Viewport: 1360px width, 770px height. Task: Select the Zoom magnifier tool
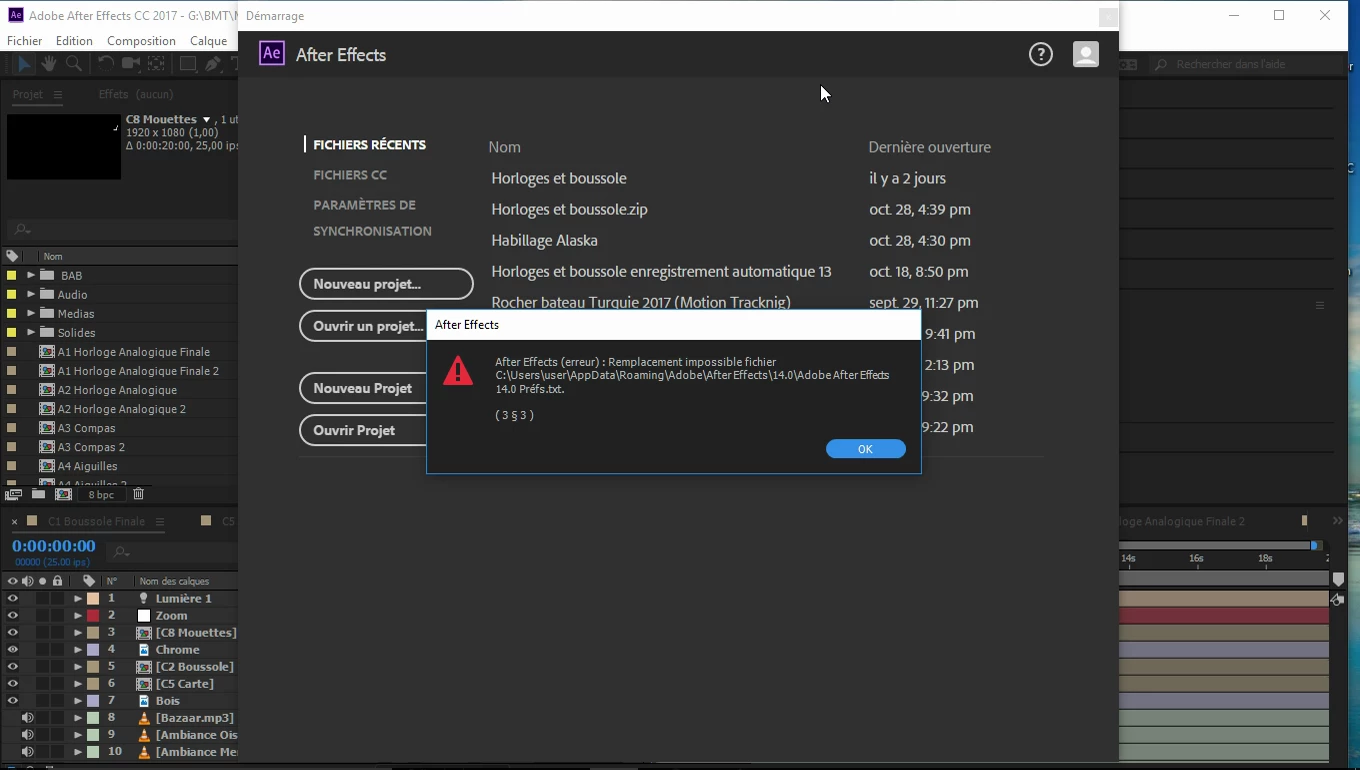tap(74, 63)
